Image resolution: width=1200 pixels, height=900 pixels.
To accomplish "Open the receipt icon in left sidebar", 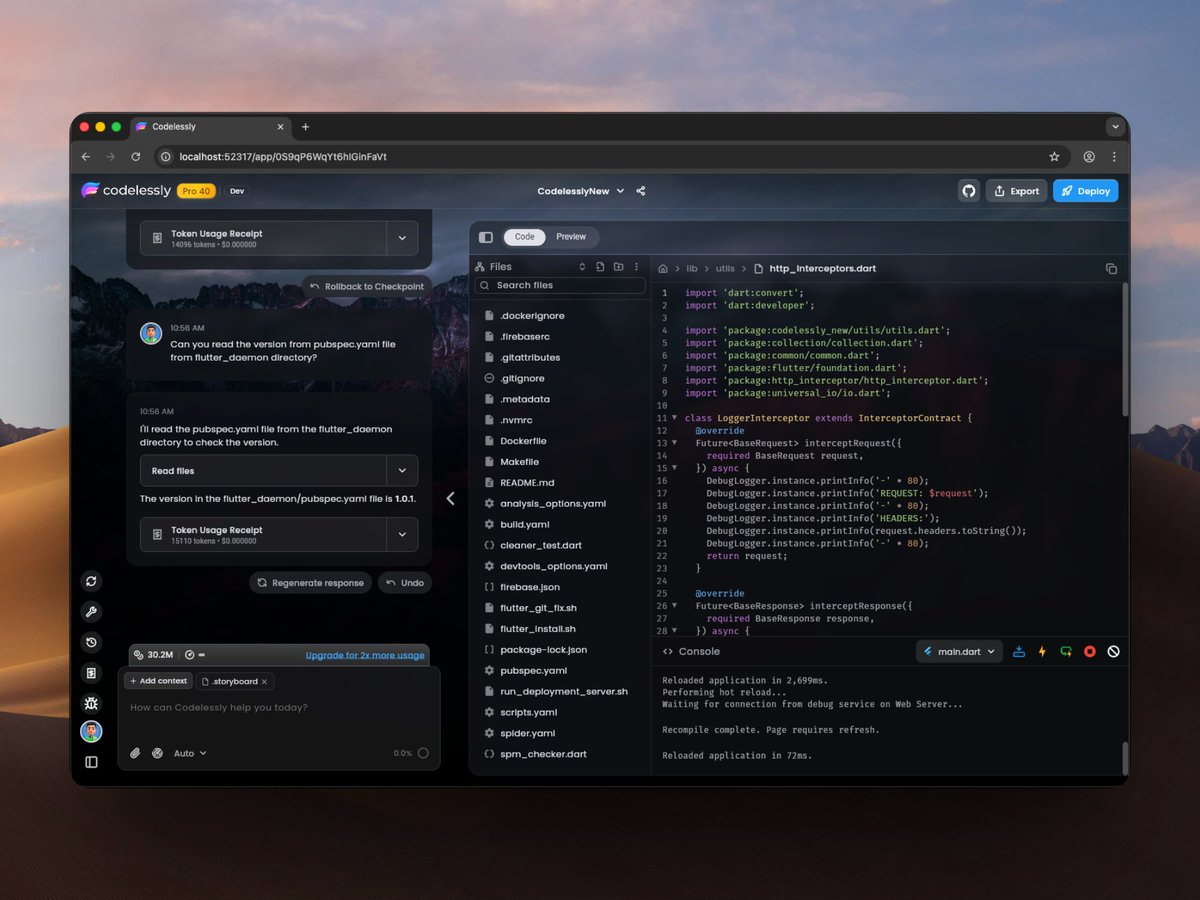I will coord(91,673).
